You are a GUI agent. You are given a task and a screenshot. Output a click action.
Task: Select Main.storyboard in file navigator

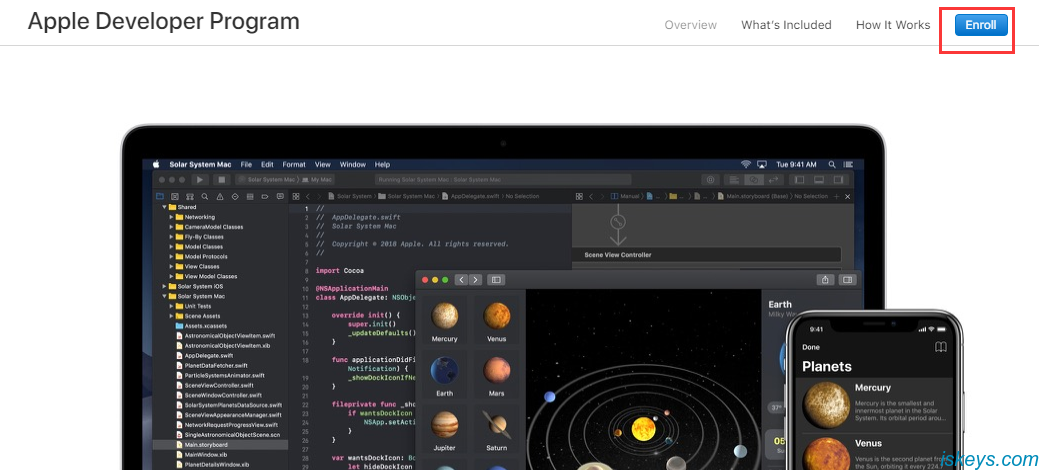pos(207,444)
